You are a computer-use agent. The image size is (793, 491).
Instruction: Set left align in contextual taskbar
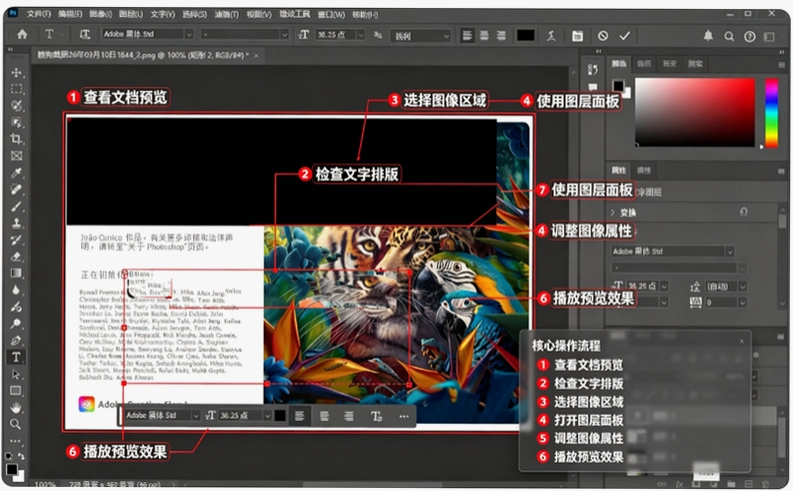click(299, 416)
